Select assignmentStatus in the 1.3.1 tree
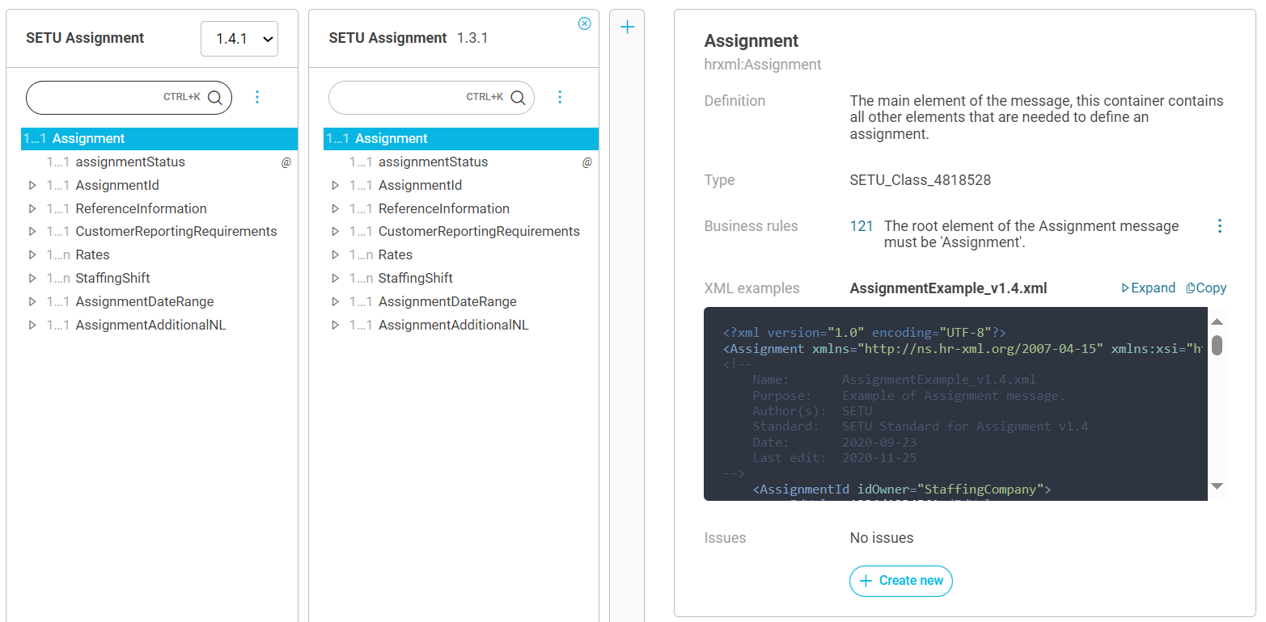Viewport: 1266px width, 622px height. point(433,162)
